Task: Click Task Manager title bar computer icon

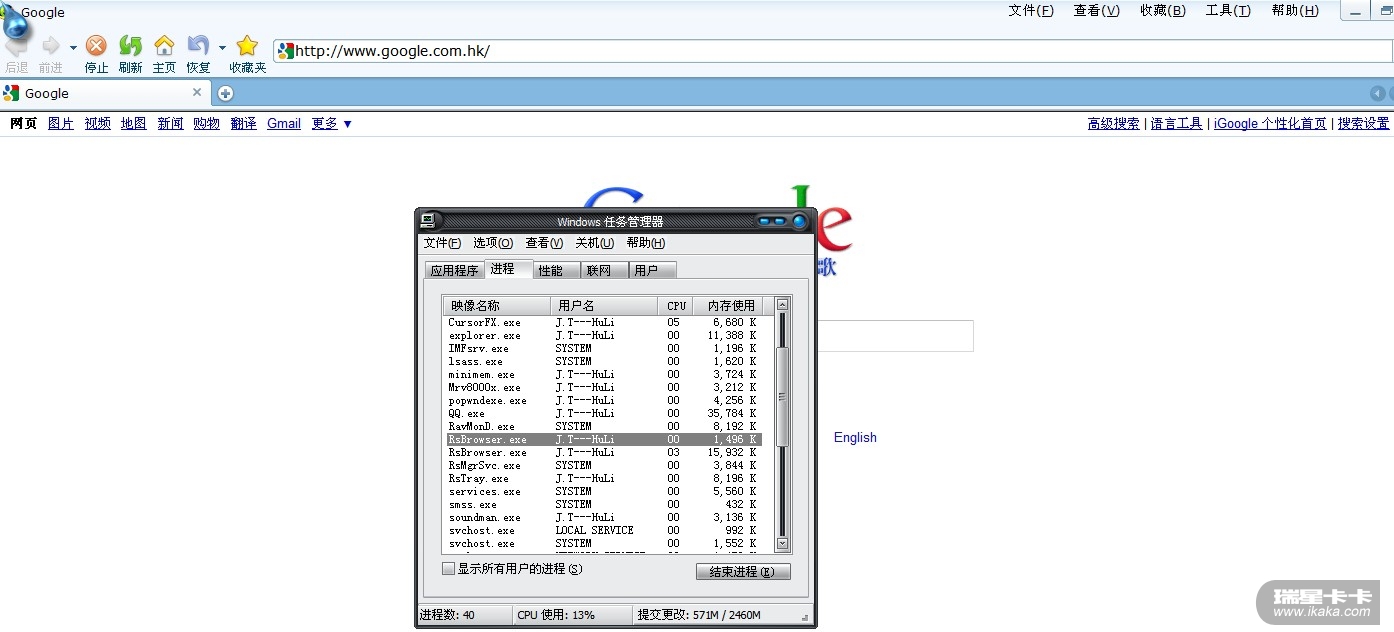Action: pos(428,221)
